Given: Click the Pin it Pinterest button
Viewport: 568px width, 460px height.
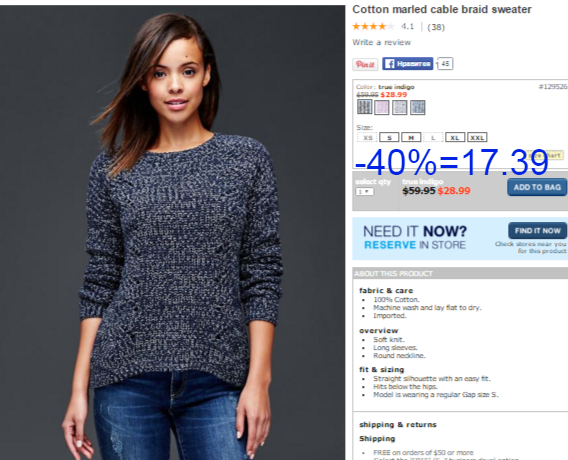Looking at the screenshot, I should point(365,64).
